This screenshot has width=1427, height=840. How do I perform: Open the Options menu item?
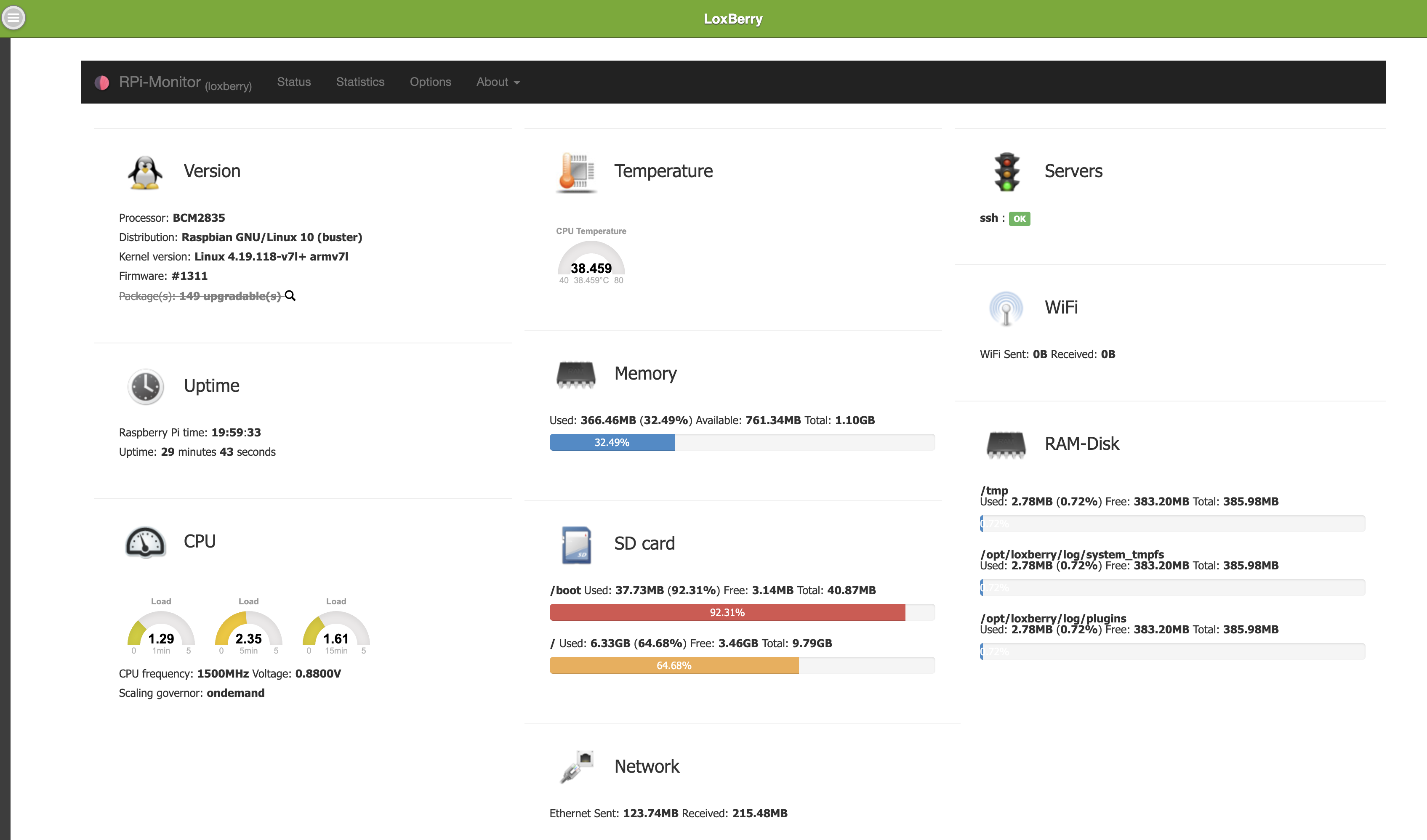point(430,82)
